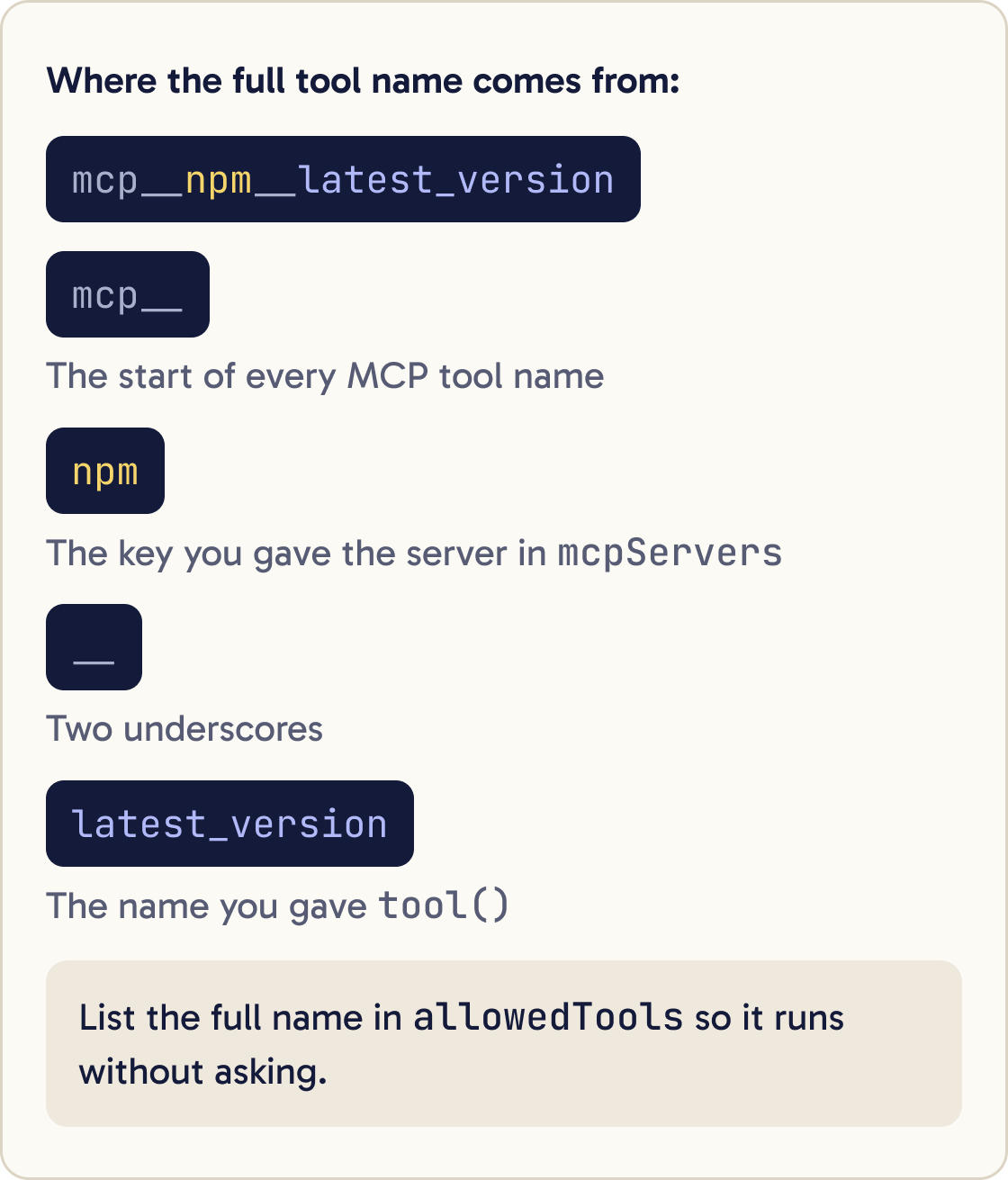Click the standalone 'latest_version' code chip
The height and width of the screenshot is (1180, 1008).
click(229, 824)
